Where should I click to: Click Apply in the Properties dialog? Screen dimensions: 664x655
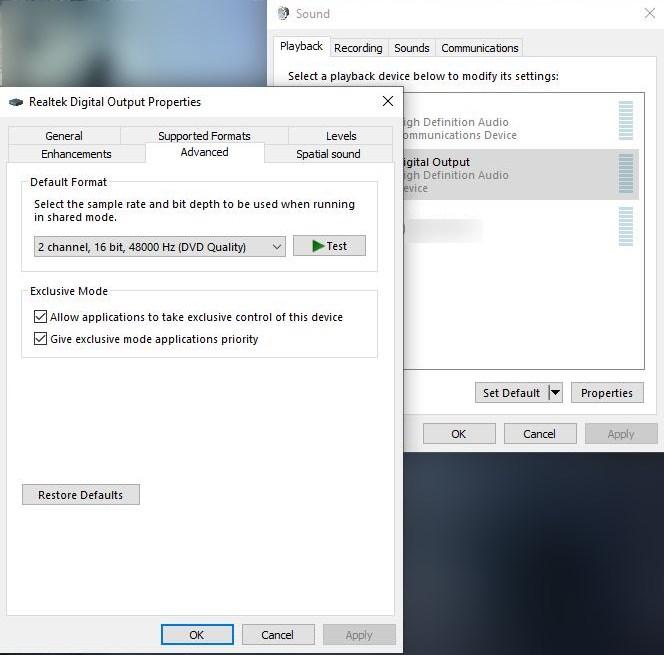pos(359,635)
